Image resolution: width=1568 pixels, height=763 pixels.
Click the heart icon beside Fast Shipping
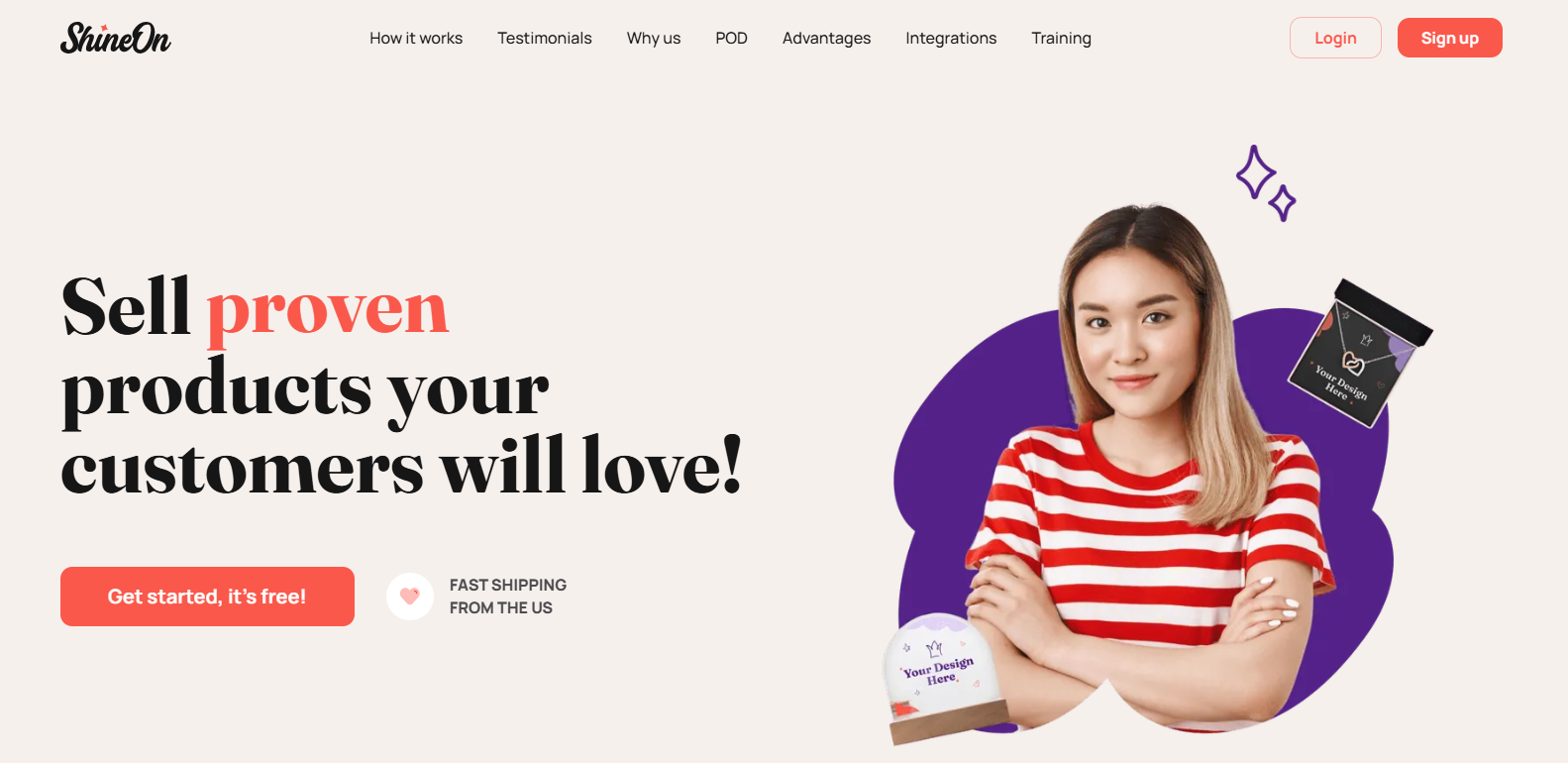410,597
